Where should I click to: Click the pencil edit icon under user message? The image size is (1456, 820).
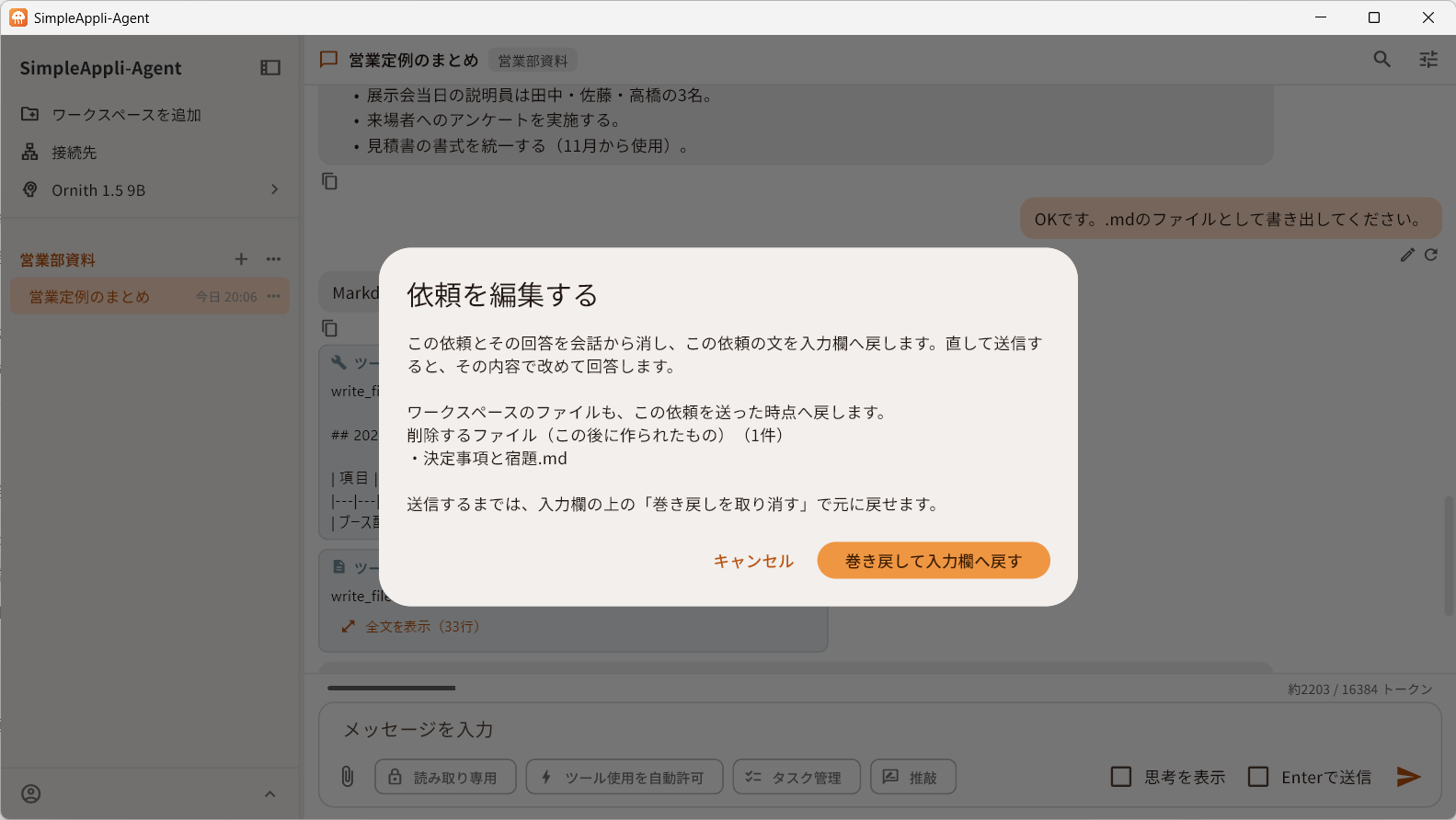(1407, 255)
